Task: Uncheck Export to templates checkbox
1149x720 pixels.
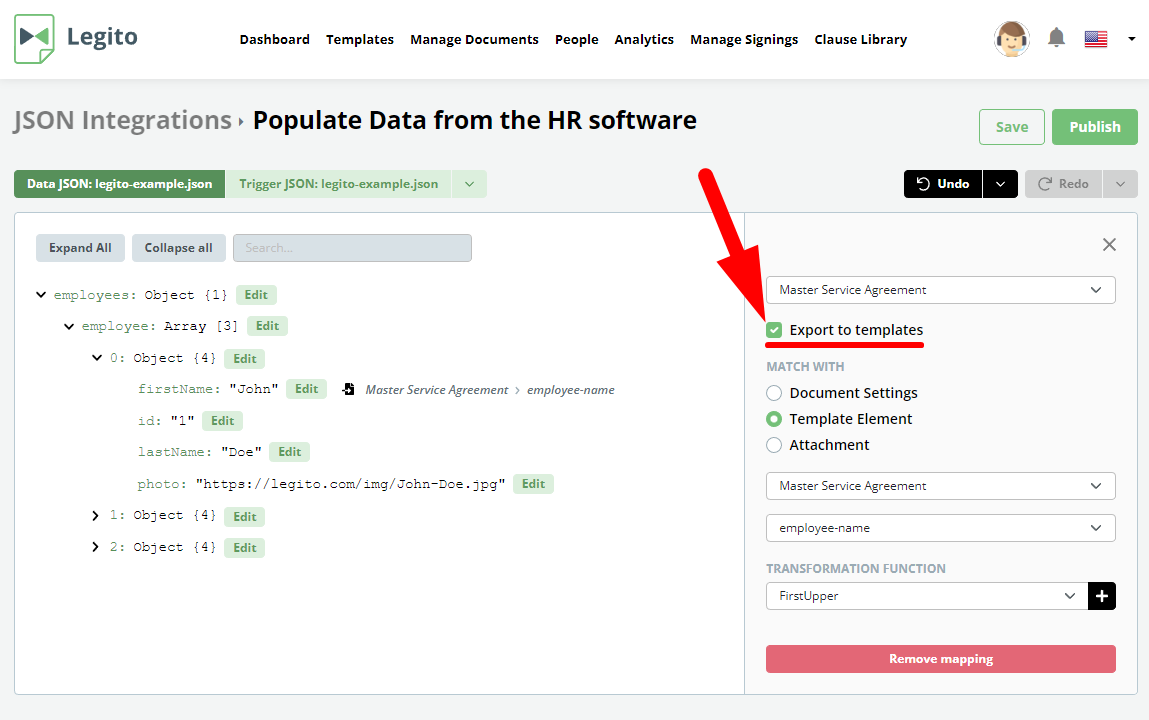Action: [x=774, y=330]
